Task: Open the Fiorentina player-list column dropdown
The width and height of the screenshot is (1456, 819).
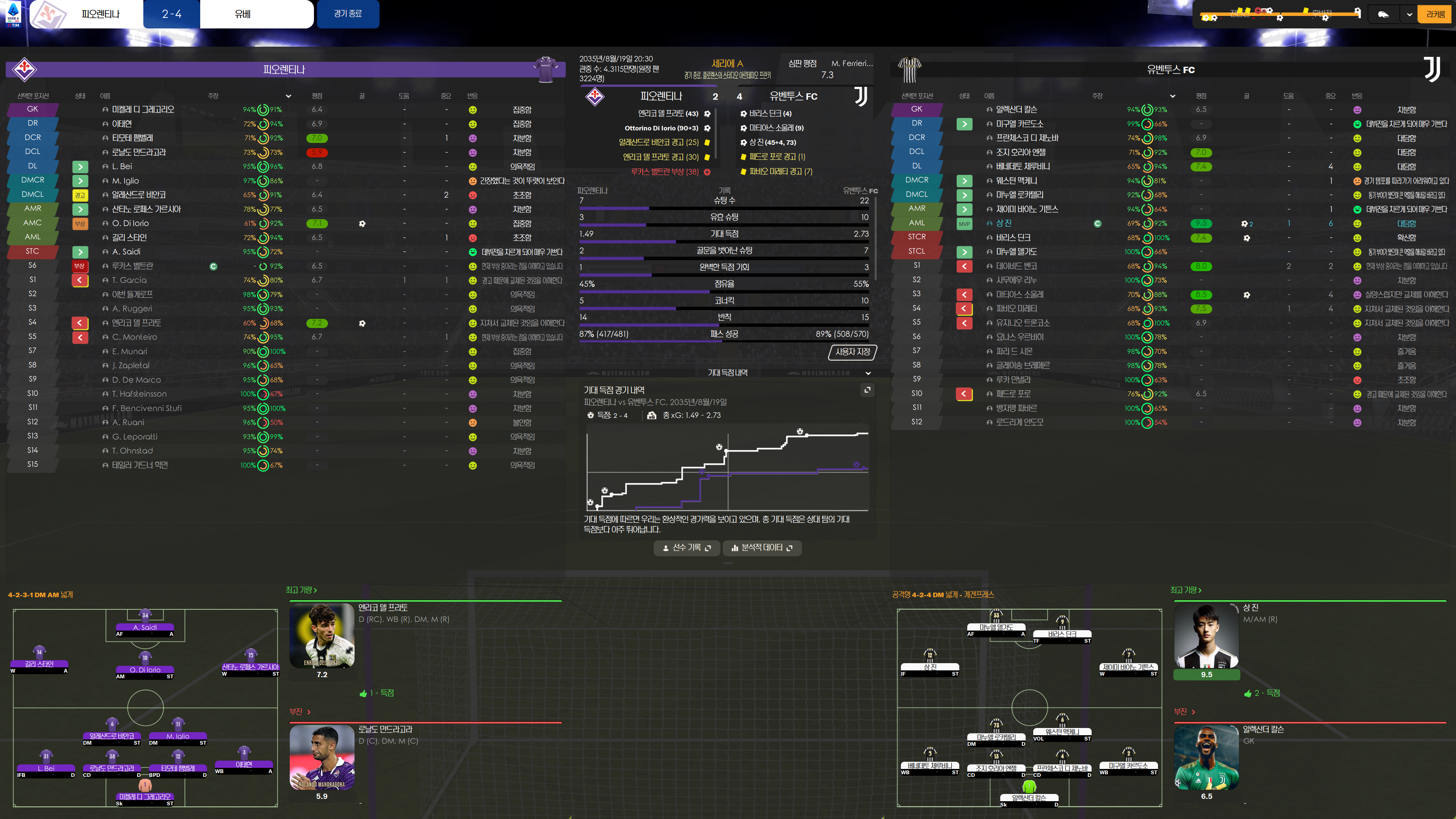Action: pos(288,96)
